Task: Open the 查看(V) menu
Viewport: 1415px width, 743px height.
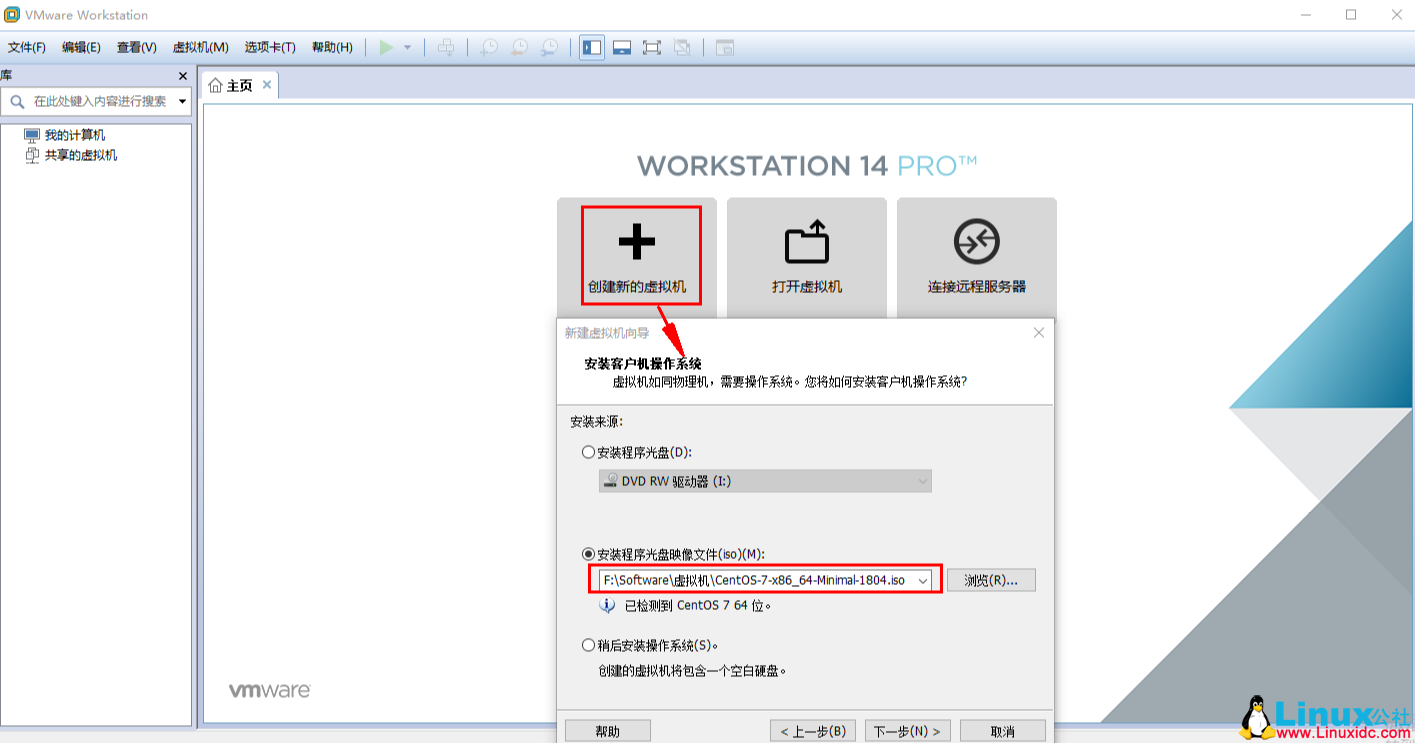Action: click(x=137, y=47)
